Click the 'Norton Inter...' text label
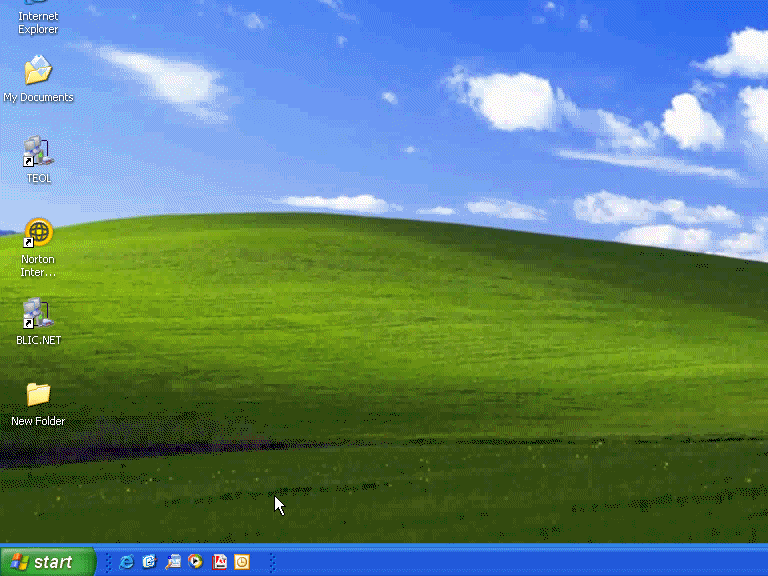This screenshot has width=768, height=576. (x=38, y=266)
